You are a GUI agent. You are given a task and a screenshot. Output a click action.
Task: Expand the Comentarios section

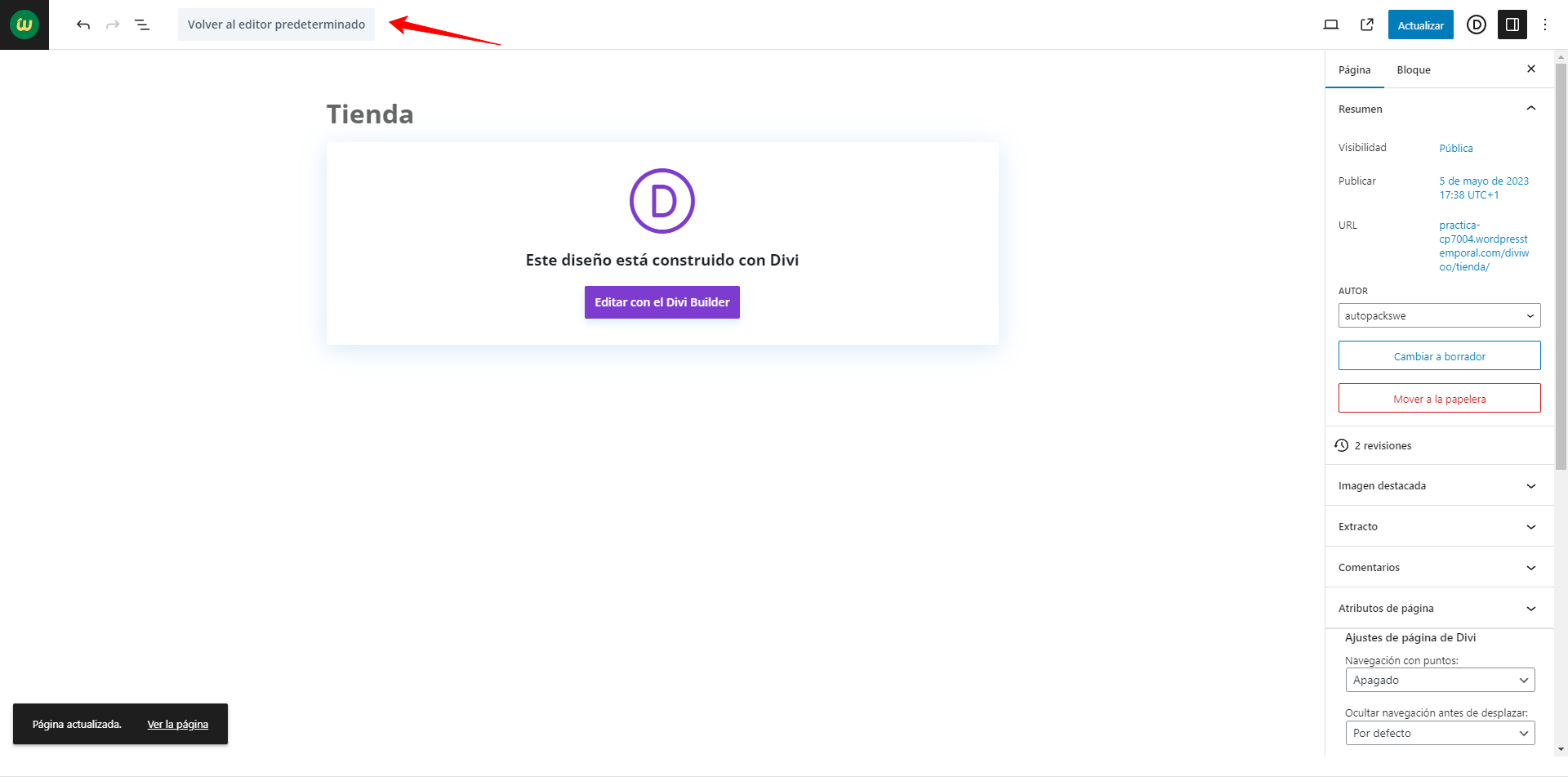[1440, 567]
